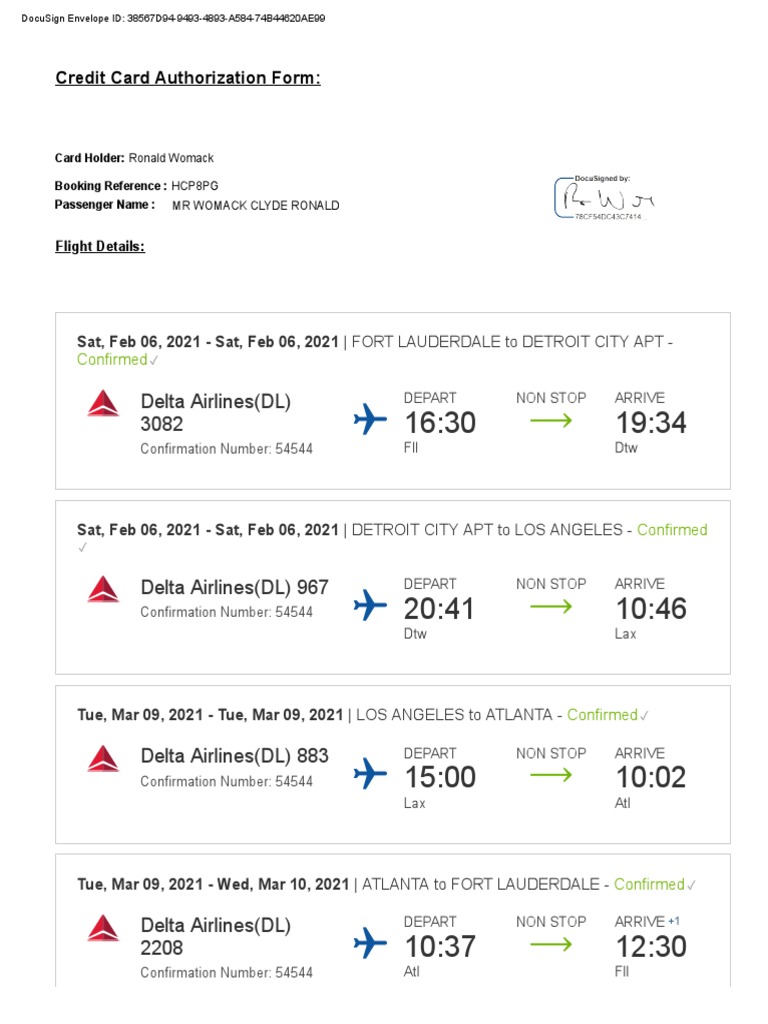768x1024 pixels.
Task: Click the Credit Card Authorization Form heading
Action: tap(188, 78)
